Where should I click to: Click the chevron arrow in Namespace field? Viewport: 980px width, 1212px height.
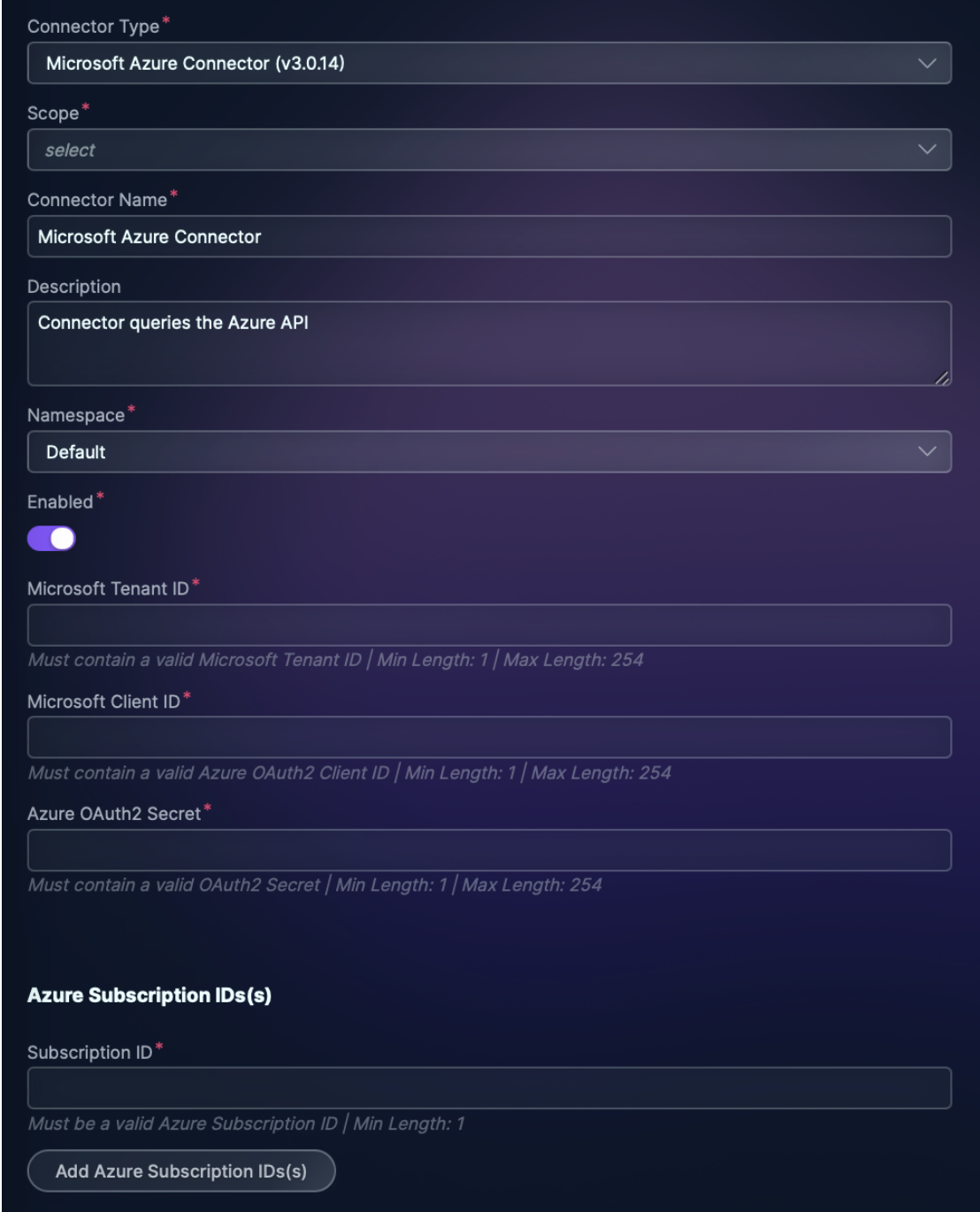(926, 452)
